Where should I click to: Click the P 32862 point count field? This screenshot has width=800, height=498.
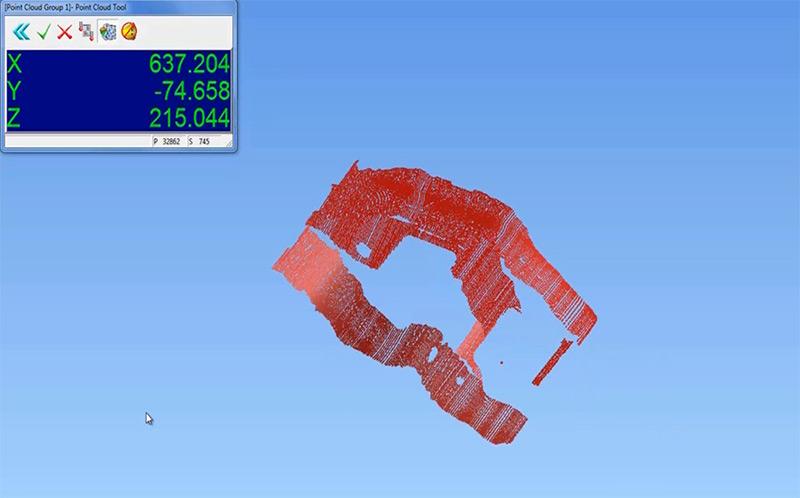[167, 142]
